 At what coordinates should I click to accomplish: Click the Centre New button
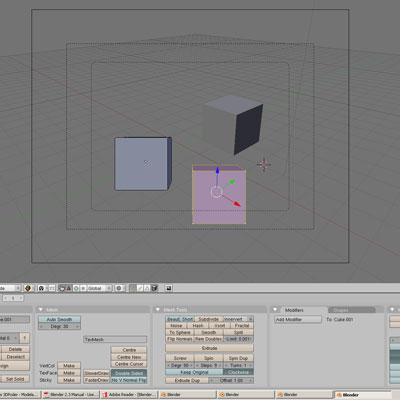point(129,357)
